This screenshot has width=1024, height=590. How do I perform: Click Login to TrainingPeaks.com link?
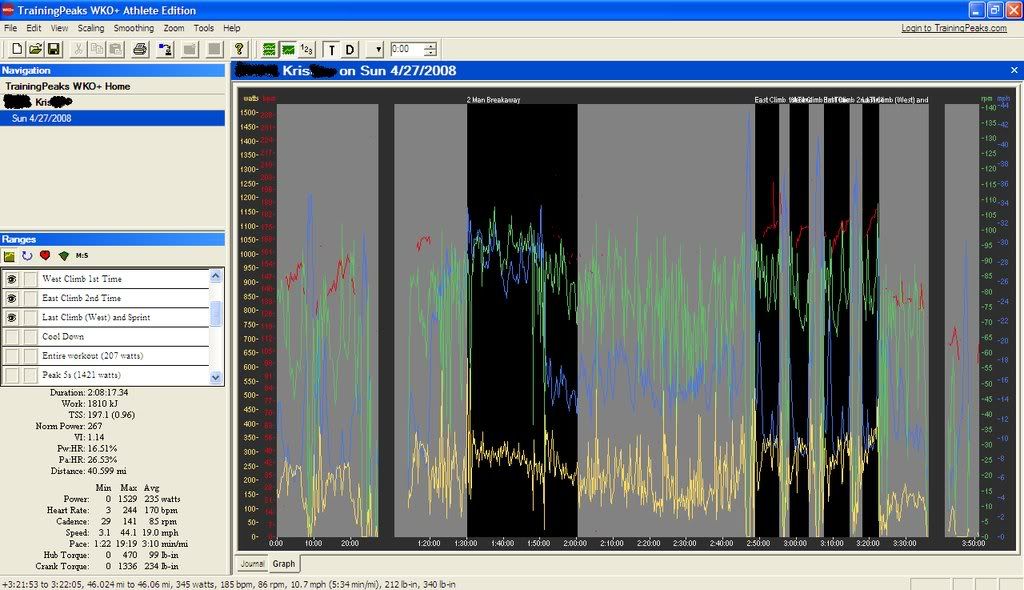point(953,28)
